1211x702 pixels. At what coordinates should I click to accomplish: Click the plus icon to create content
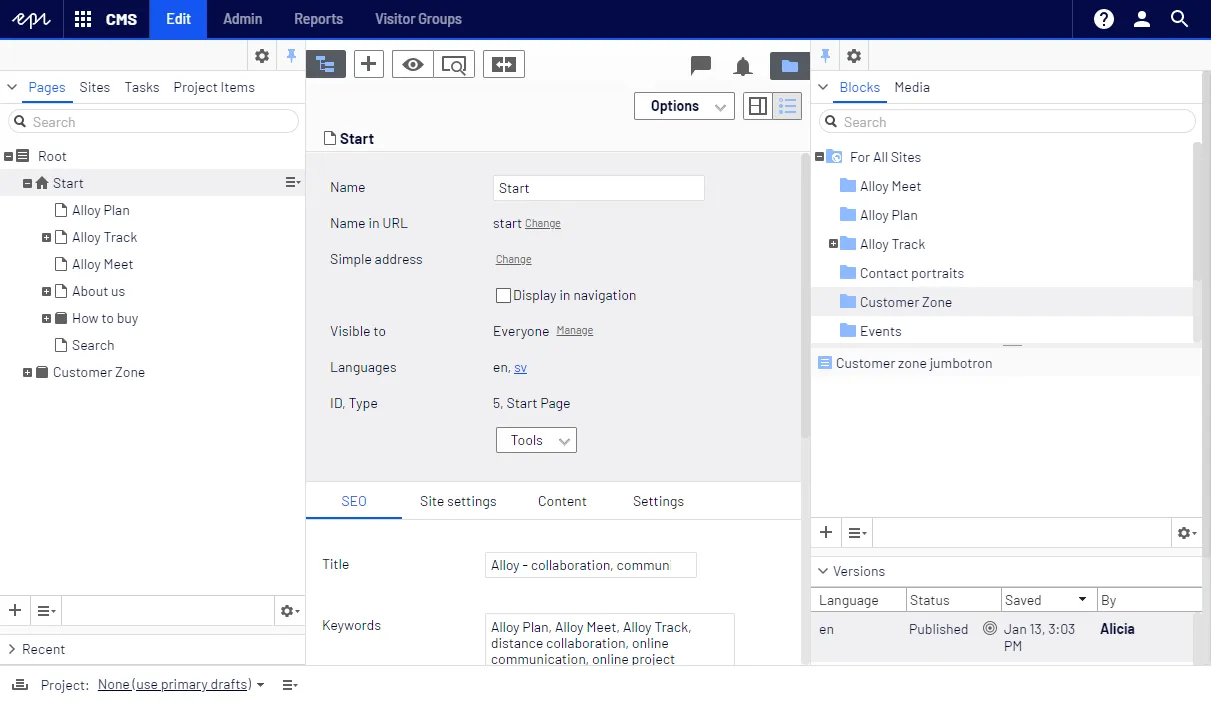point(369,64)
